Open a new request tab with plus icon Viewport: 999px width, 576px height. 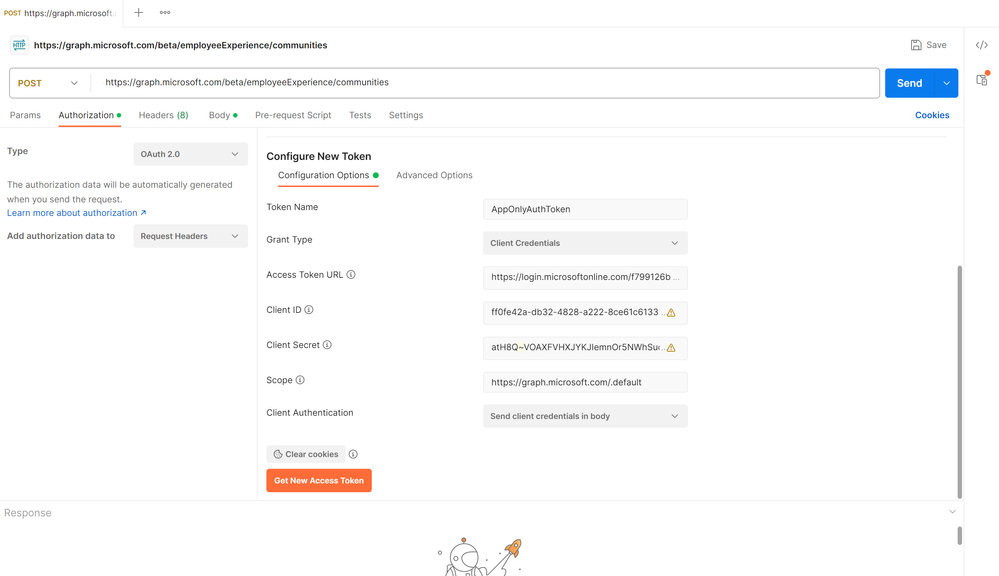pyautogui.click(x=138, y=13)
